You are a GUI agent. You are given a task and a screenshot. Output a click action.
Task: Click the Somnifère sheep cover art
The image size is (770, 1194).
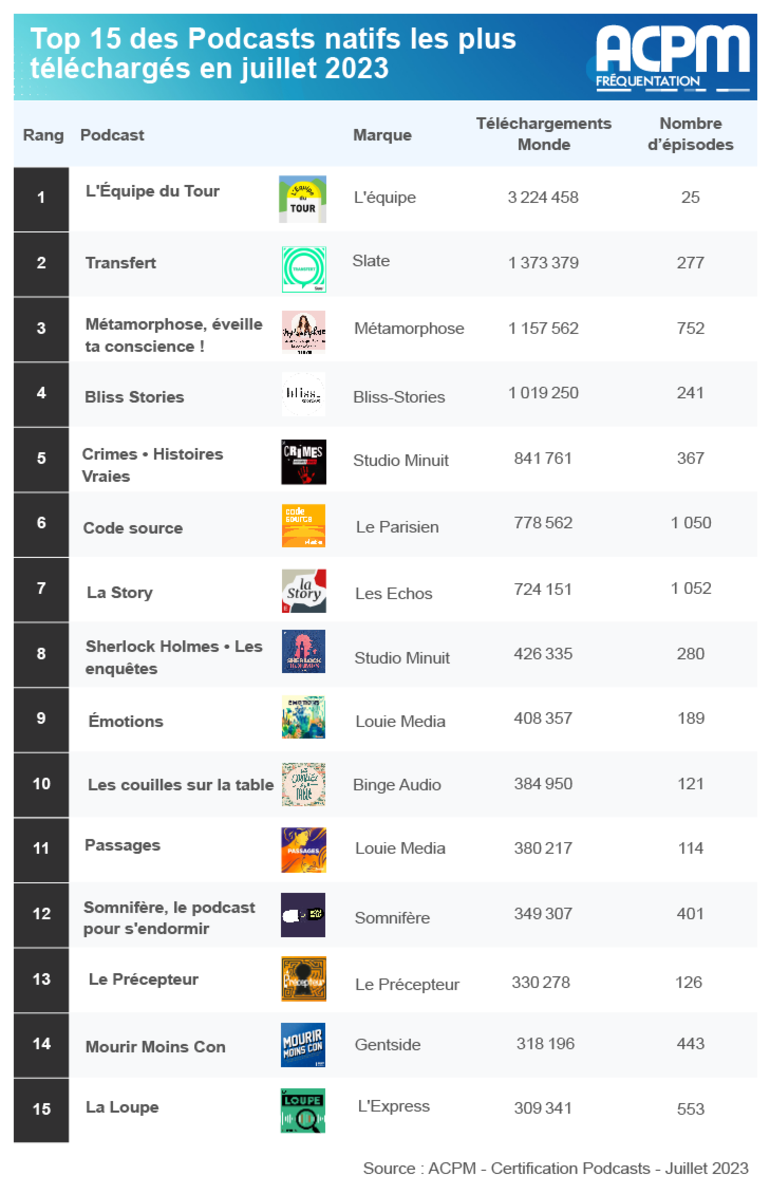pyautogui.click(x=303, y=915)
